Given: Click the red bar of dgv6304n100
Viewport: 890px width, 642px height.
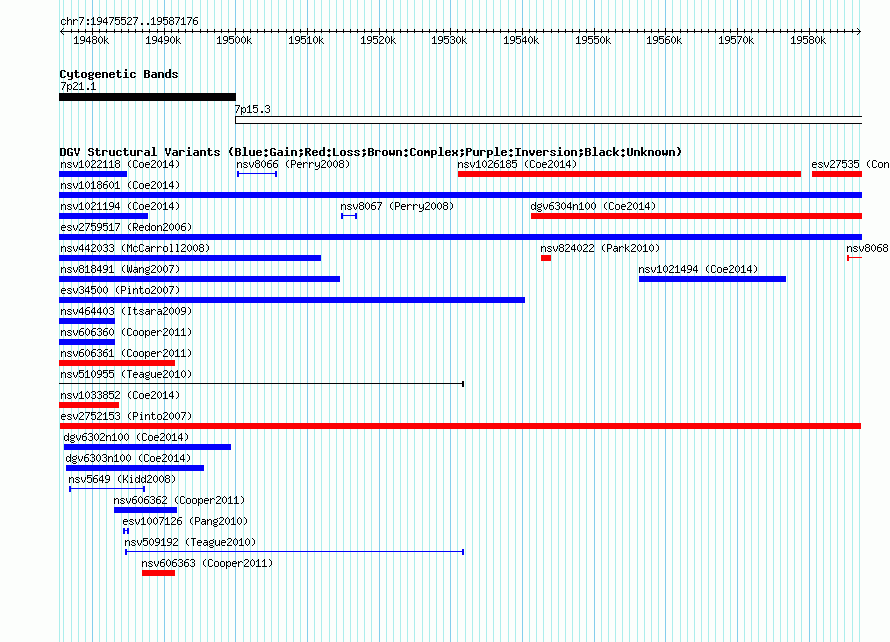Looking at the screenshot, I should pyautogui.click(x=696, y=216).
